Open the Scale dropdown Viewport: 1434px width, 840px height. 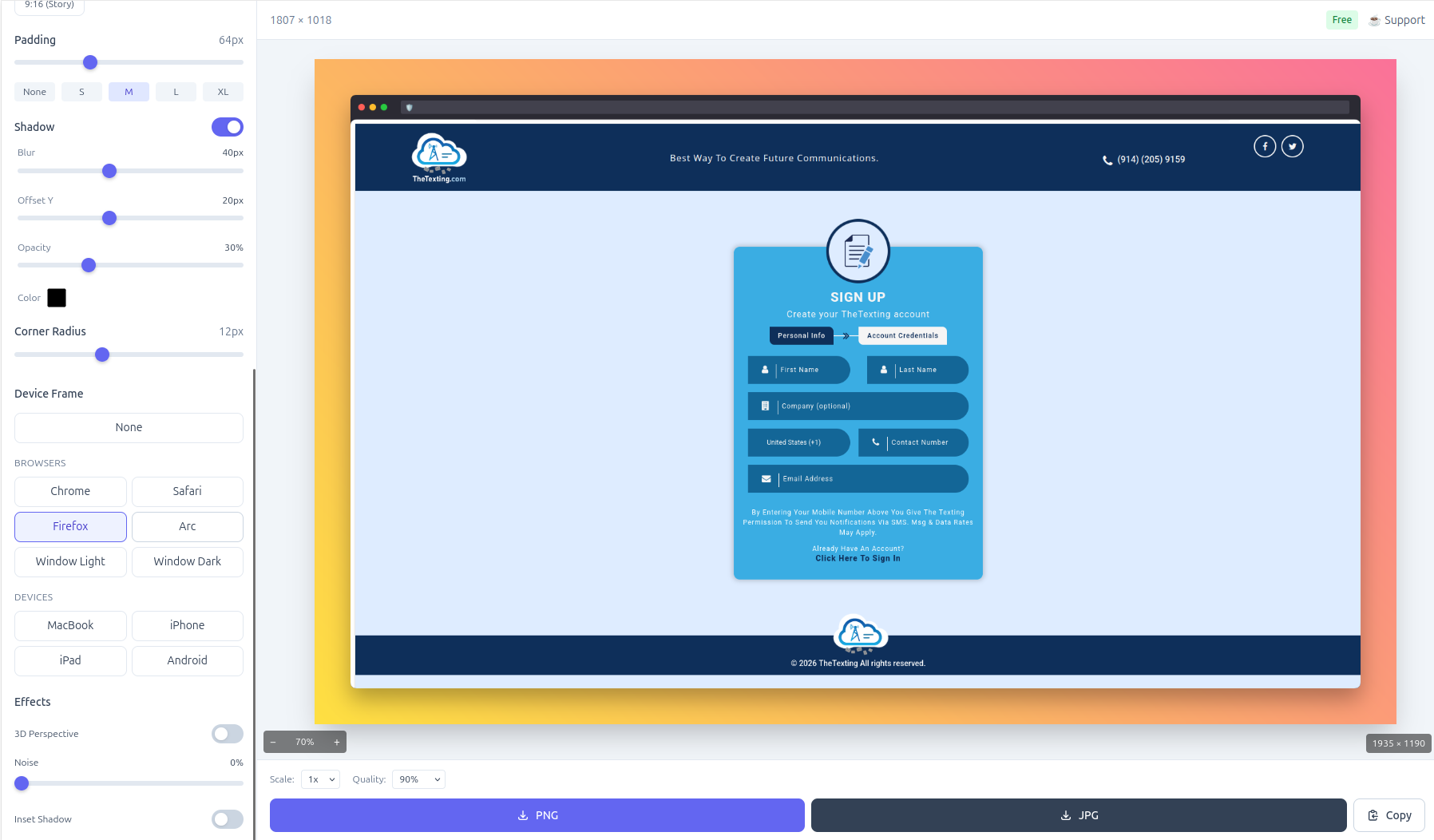tap(319, 779)
